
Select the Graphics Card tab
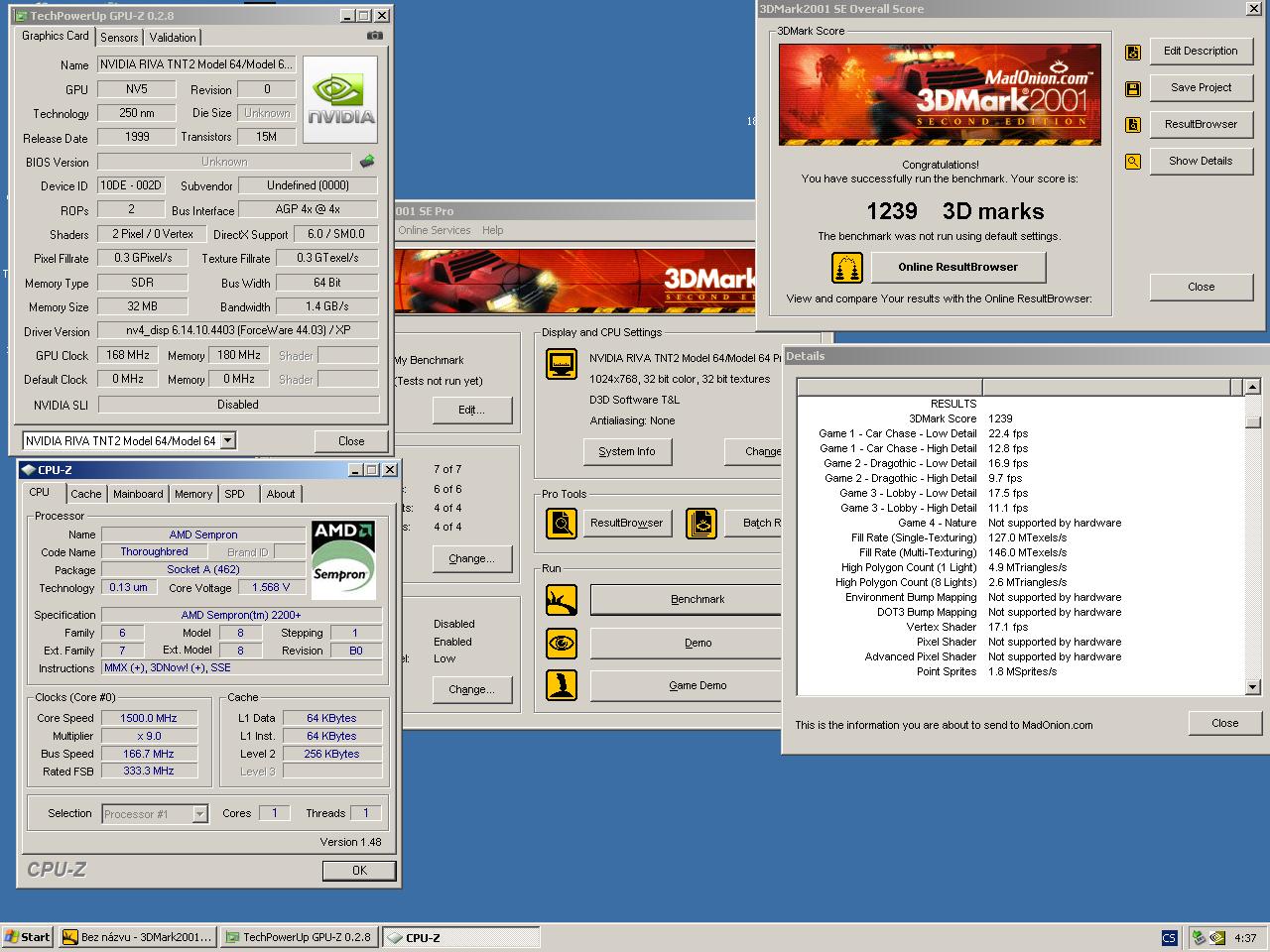(x=56, y=36)
